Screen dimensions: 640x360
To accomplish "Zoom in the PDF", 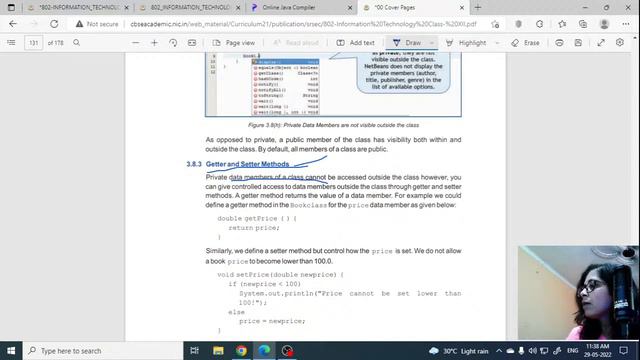I will (x=154, y=42).
